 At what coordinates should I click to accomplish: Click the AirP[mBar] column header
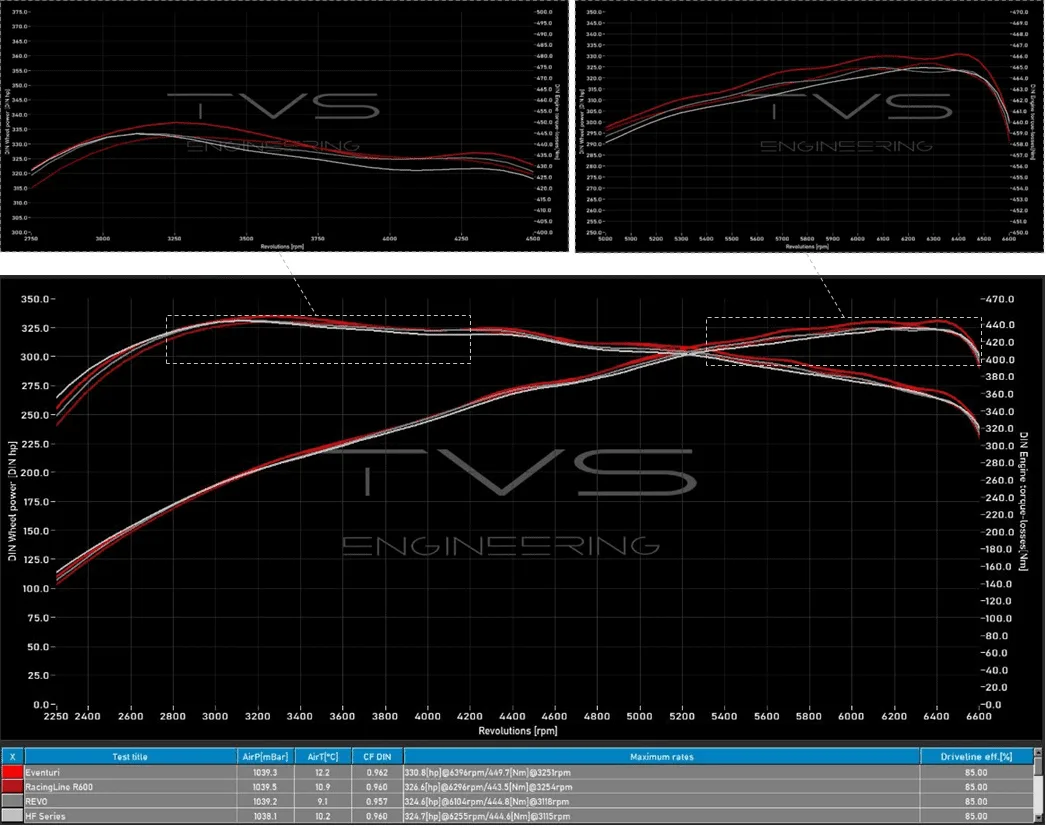pyautogui.click(x=266, y=757)
